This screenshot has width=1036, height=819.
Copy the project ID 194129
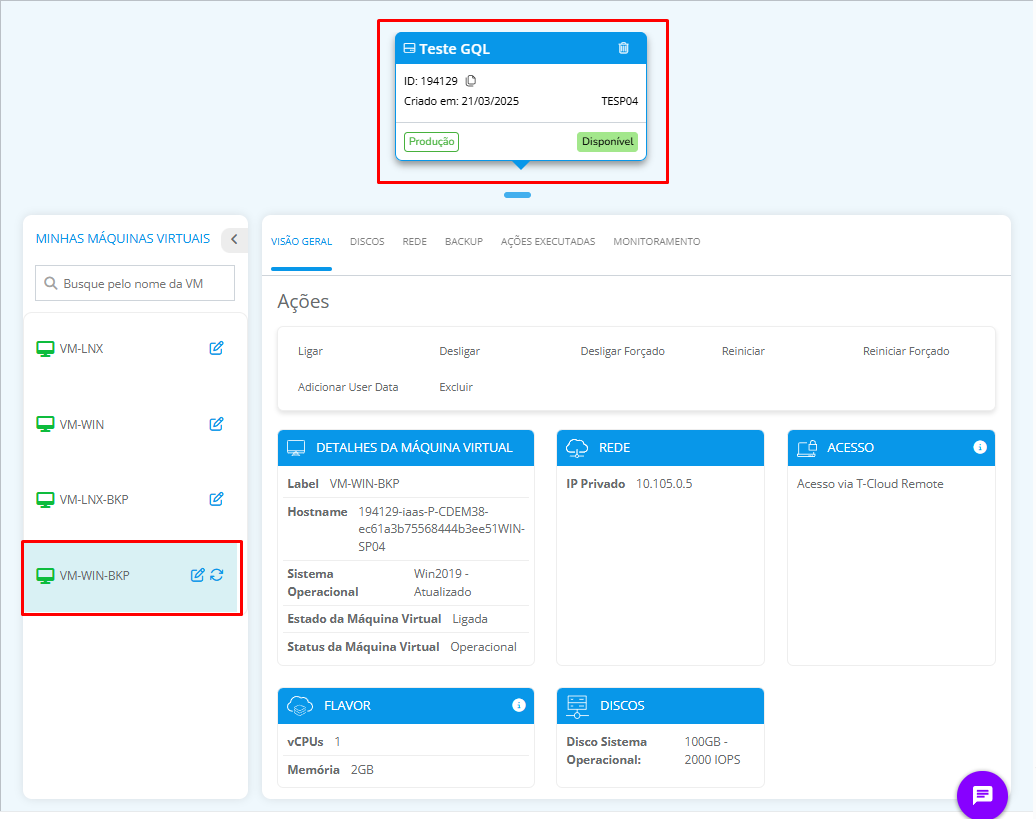pyautogui.click(x=471, y=81)
